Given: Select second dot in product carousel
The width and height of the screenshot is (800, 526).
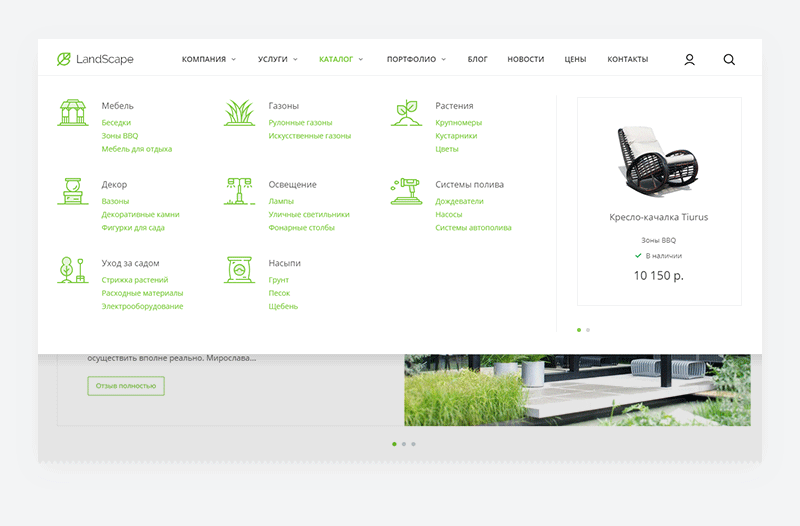Looking at the screenshot, I should 588,329.
